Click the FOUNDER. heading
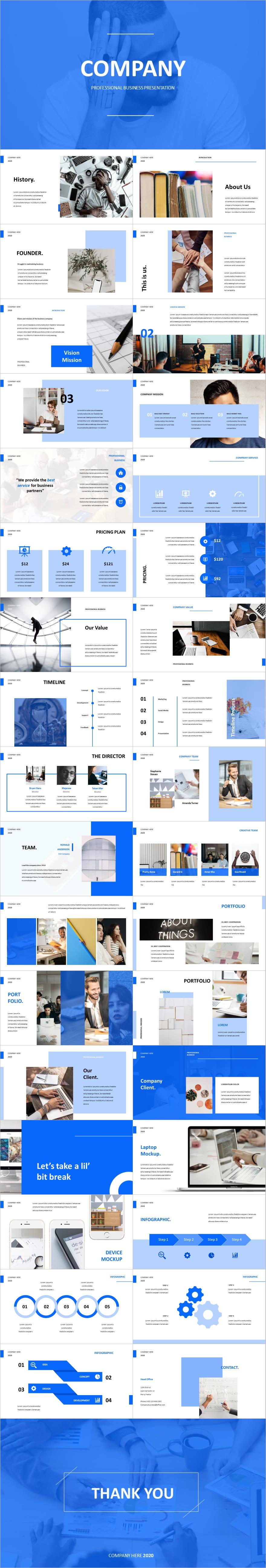 [x=30, y=253]
